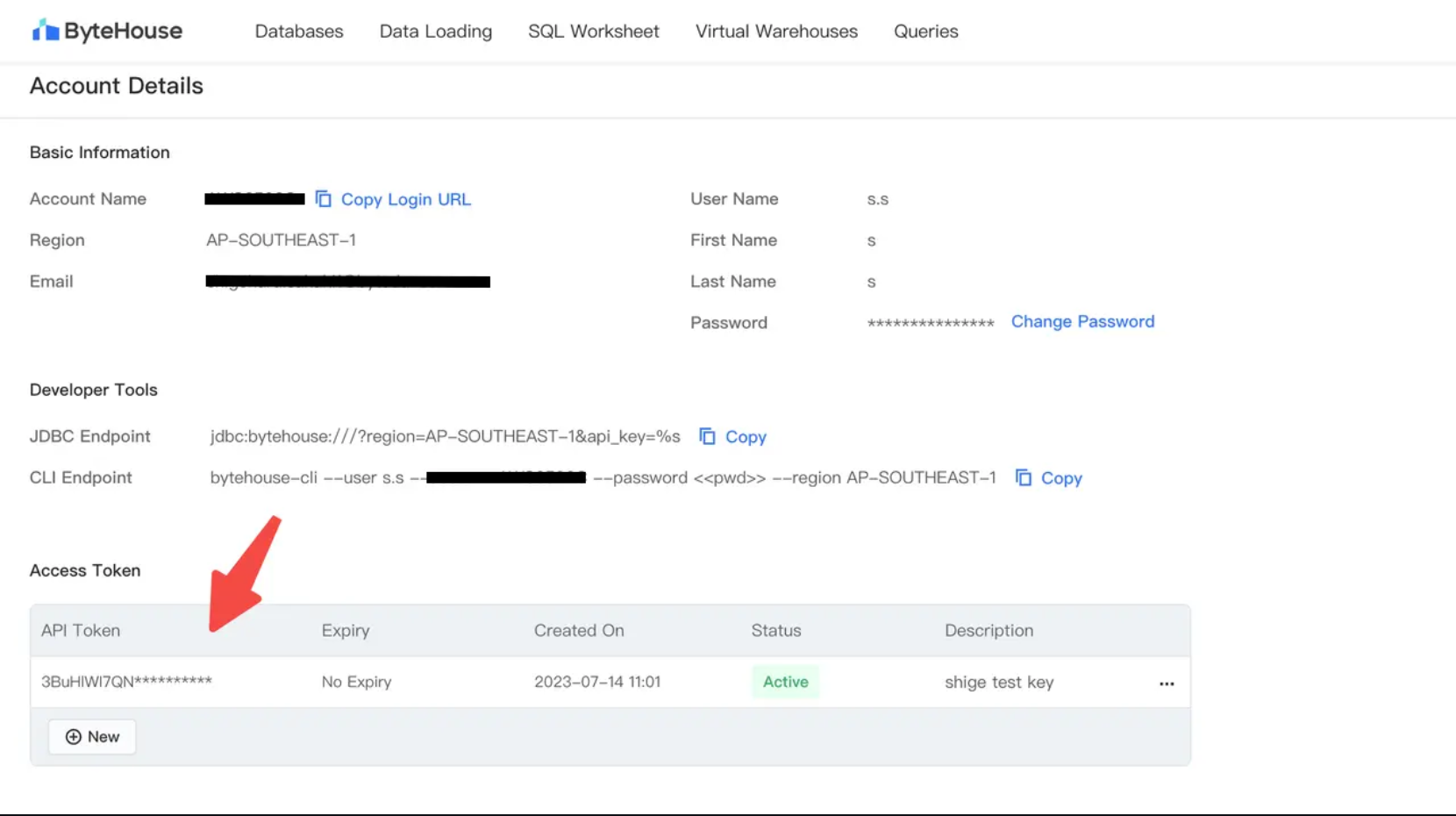
Task: Click the Copy label next to the JDBC Endpoint
Action: (x=746, y=436)
